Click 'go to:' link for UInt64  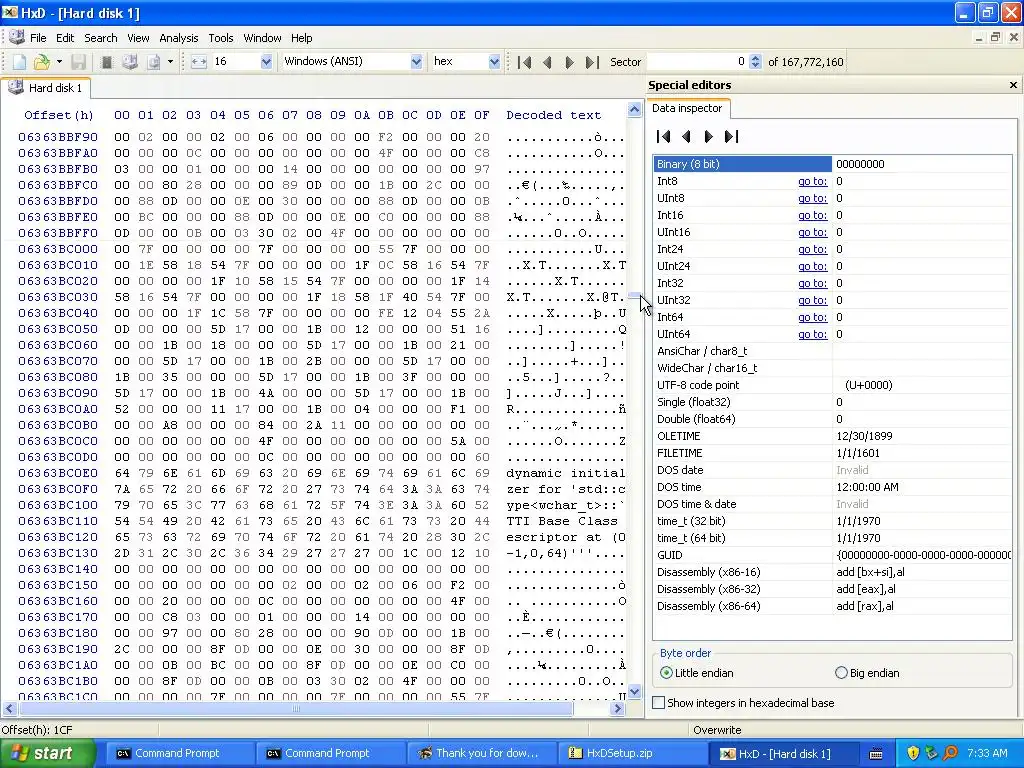[812, 334]
